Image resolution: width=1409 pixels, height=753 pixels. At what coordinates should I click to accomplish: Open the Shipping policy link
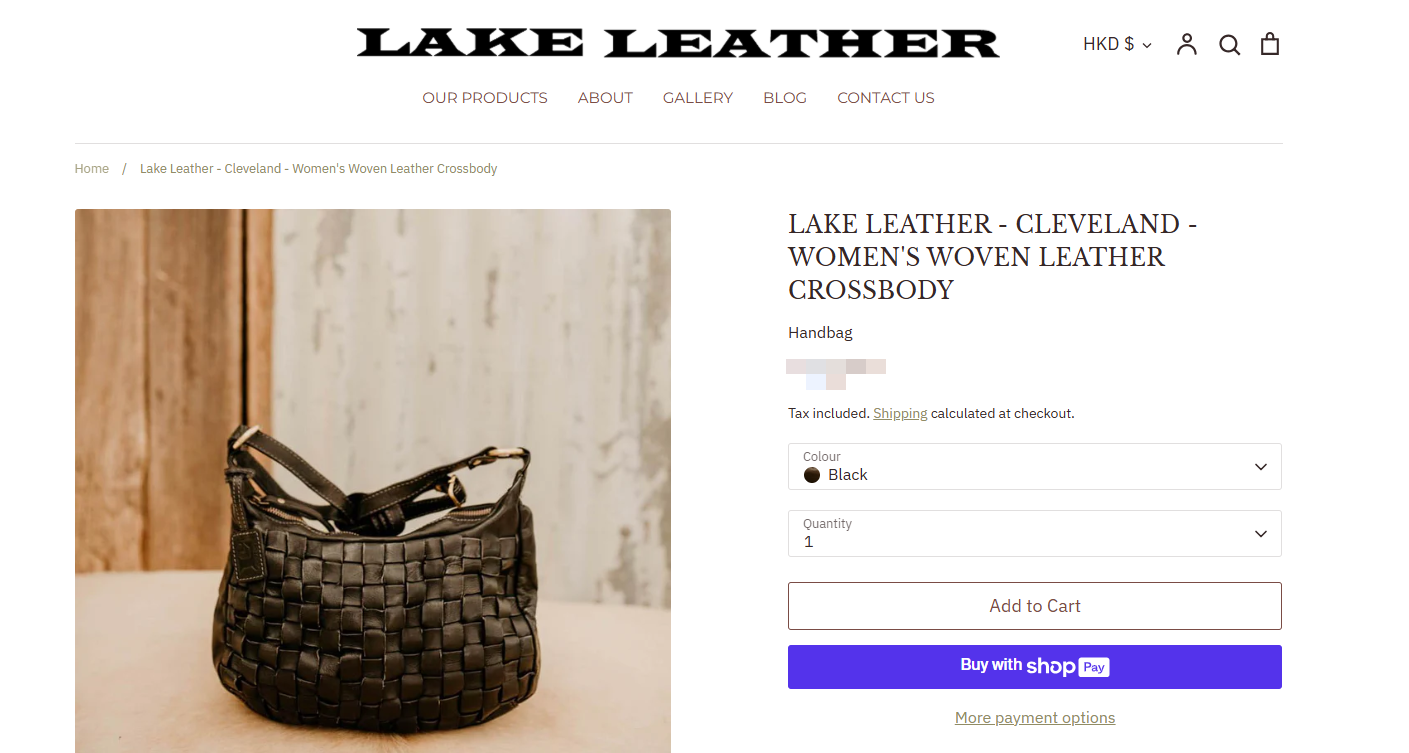(x=900, y=413)
